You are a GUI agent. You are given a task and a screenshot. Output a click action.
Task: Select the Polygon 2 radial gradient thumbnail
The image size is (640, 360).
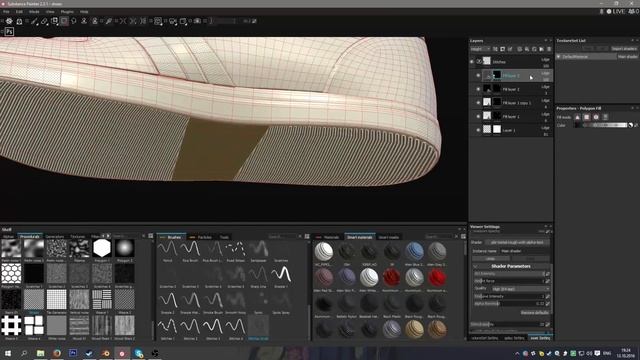click(124, 248)
